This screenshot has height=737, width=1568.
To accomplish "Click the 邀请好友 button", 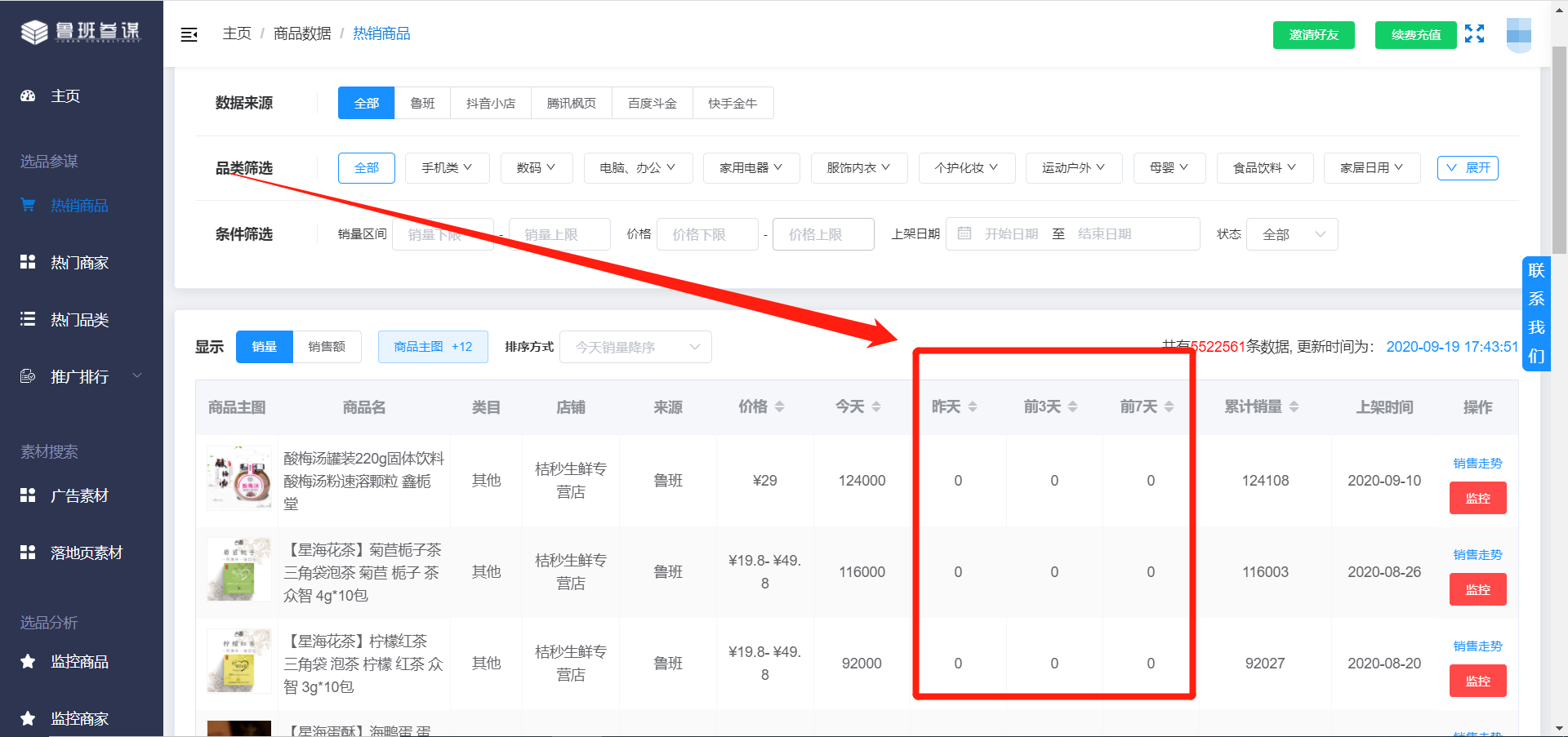I will click(1313, 35).
